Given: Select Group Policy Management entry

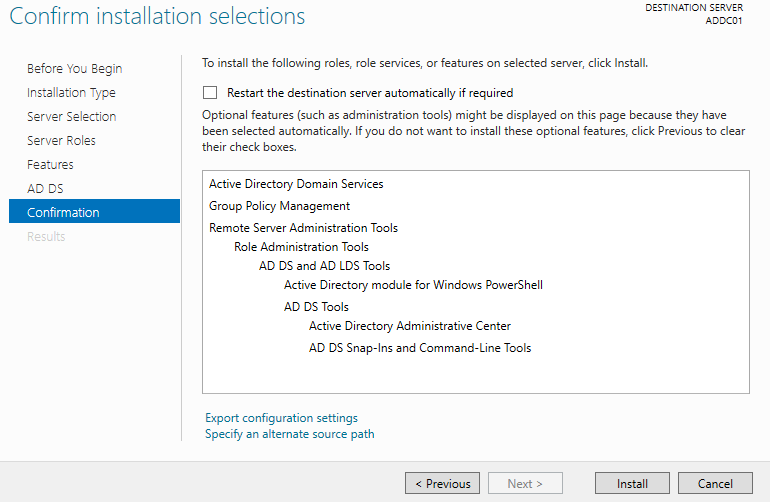Looking at the screenshot, I should click(x=279, y=206).
